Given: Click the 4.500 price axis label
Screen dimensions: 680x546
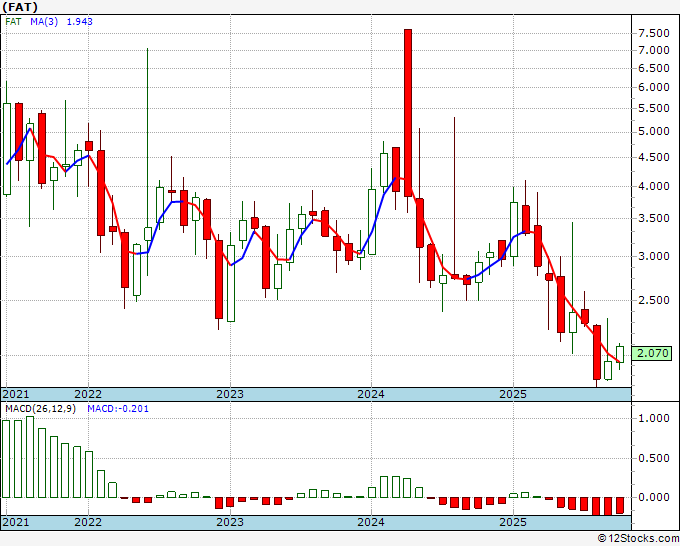Looking at the screenshot, I should pyautogui.click(x=654, y=157).
